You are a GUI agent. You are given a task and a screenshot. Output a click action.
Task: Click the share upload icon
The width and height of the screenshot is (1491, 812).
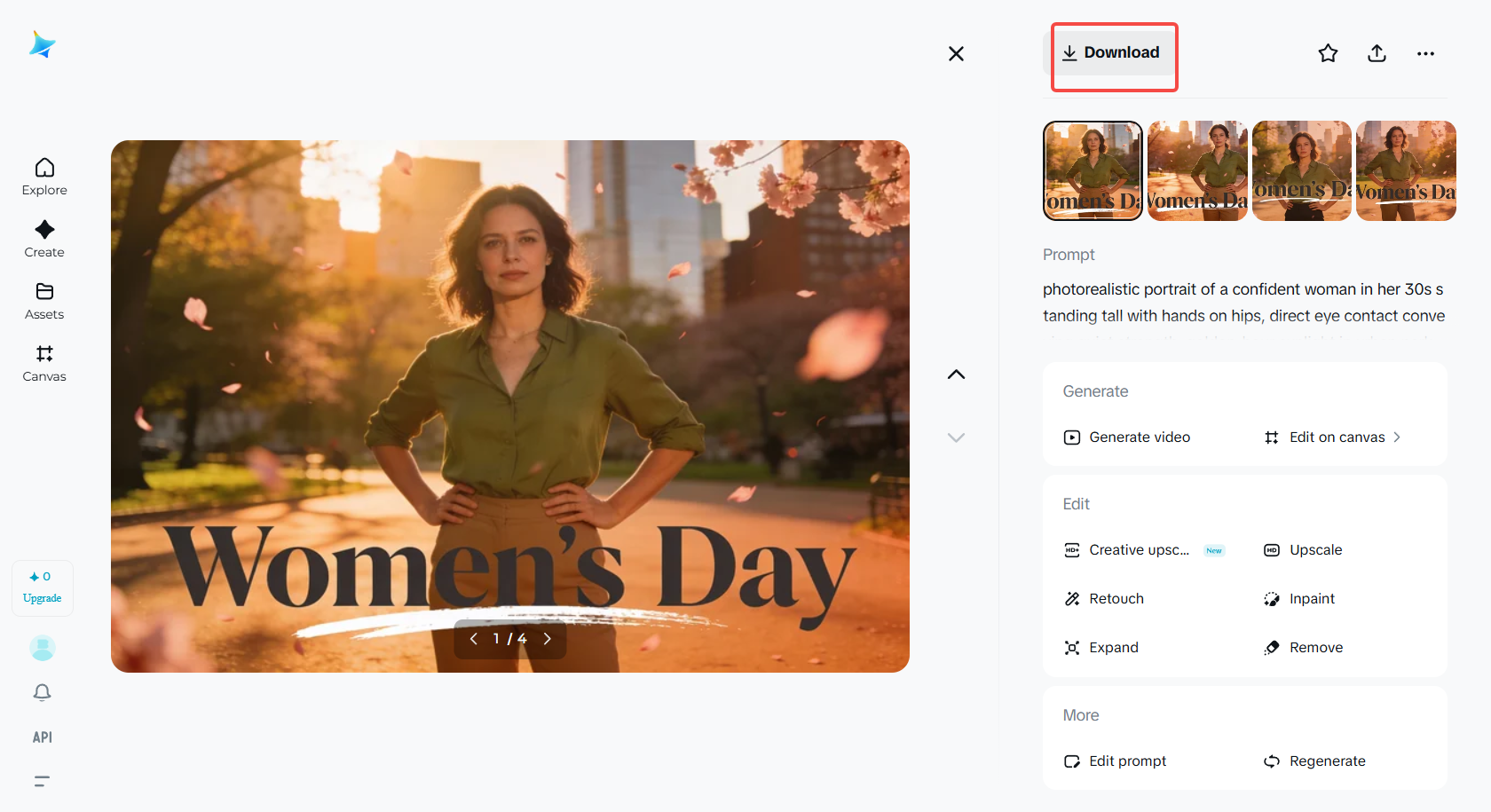1377,53
